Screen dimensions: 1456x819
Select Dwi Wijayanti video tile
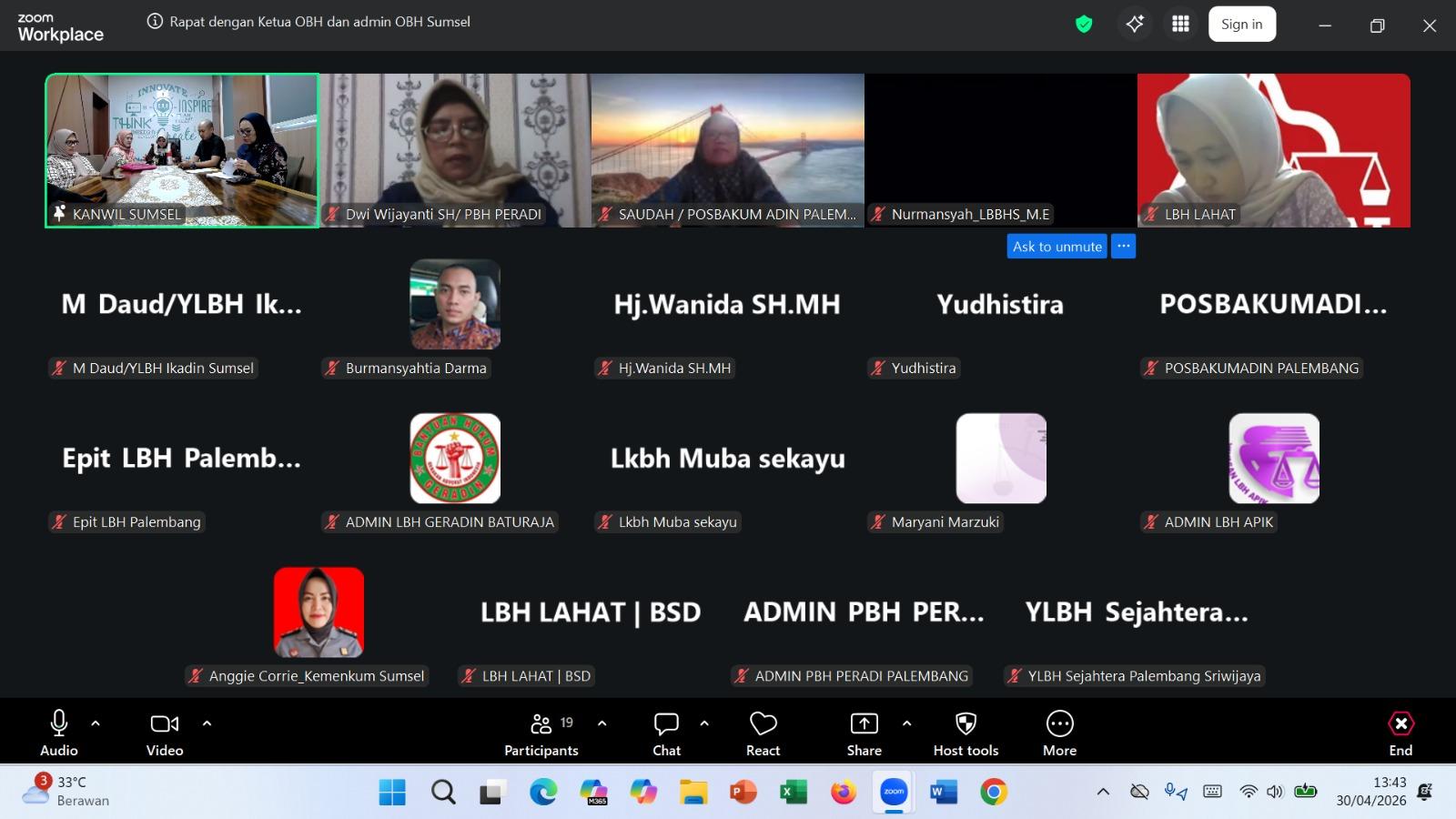point(455,150)
